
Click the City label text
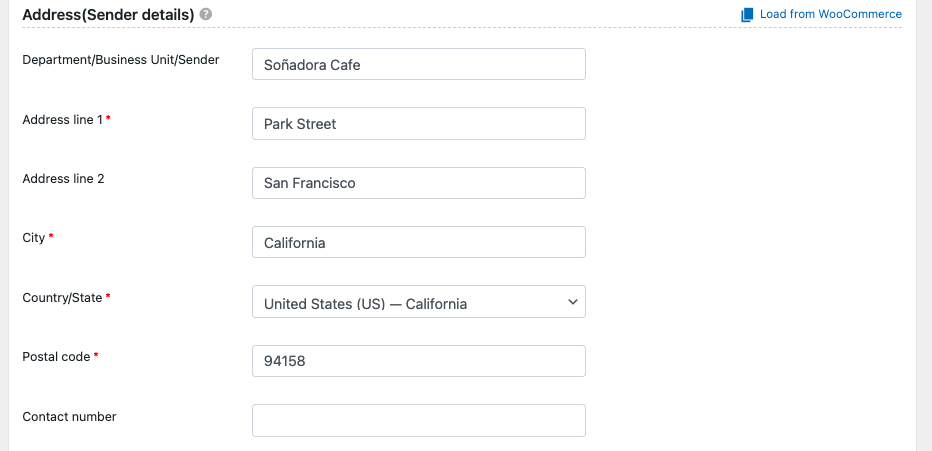click(33, 238)
